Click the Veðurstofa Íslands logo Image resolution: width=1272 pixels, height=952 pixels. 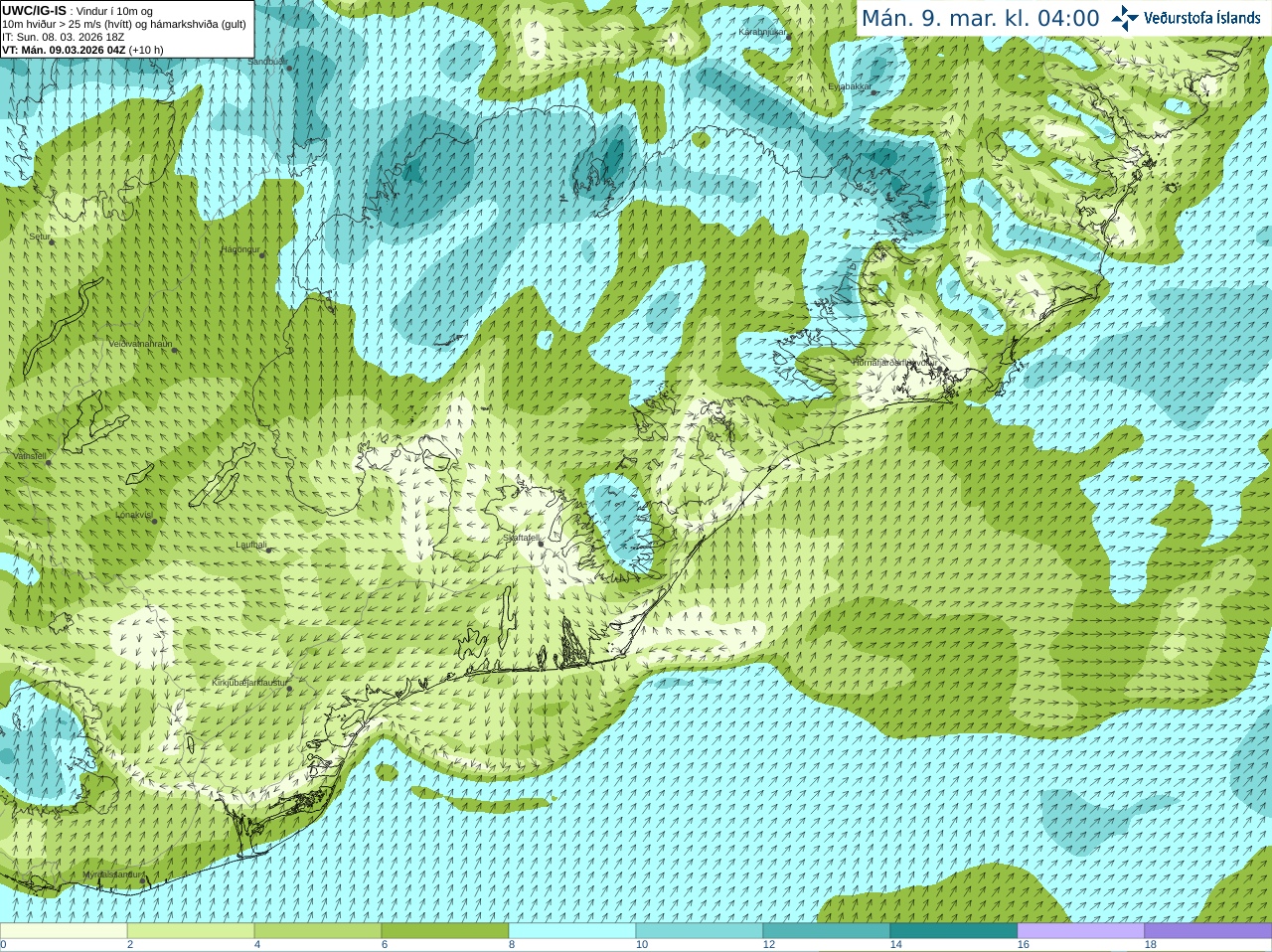(x=1187, y=18)
